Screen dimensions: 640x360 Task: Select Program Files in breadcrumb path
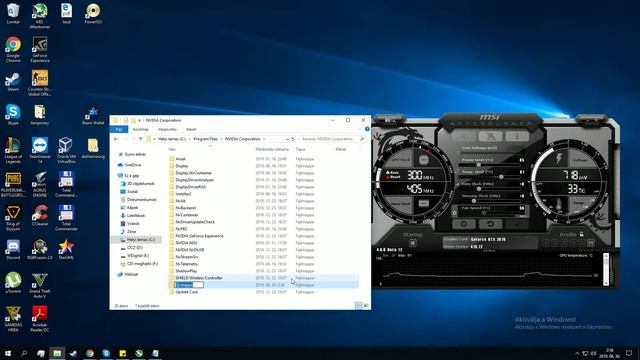coord(205,139)
